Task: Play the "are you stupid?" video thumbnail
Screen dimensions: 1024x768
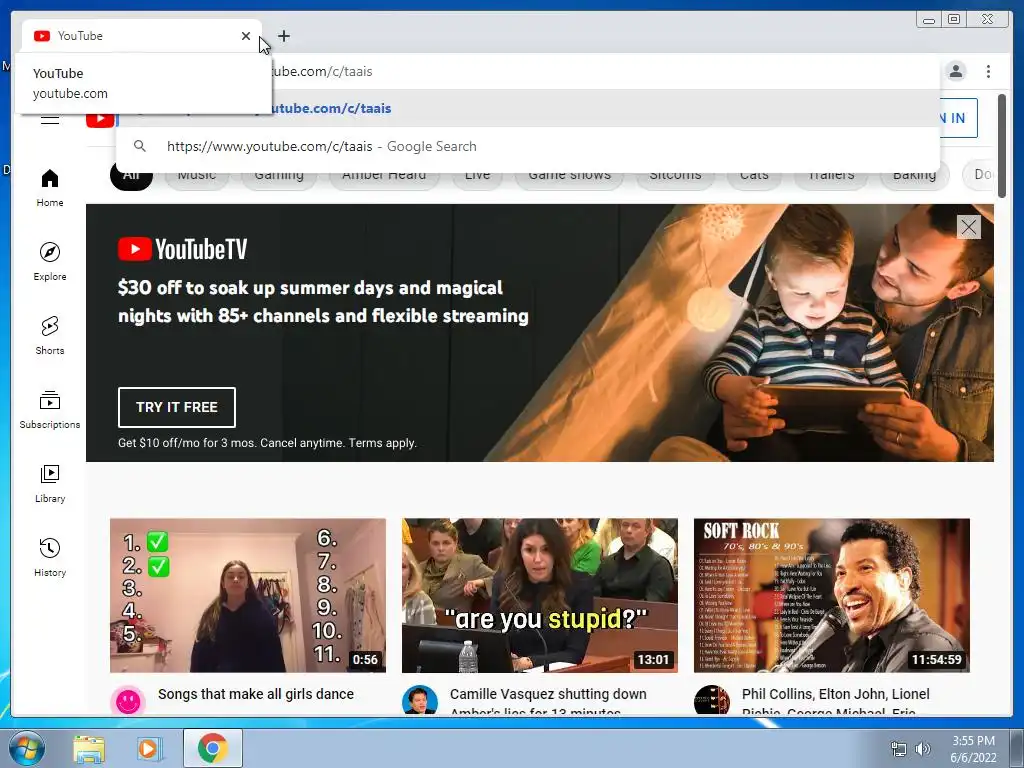Action: pos(539,595)
